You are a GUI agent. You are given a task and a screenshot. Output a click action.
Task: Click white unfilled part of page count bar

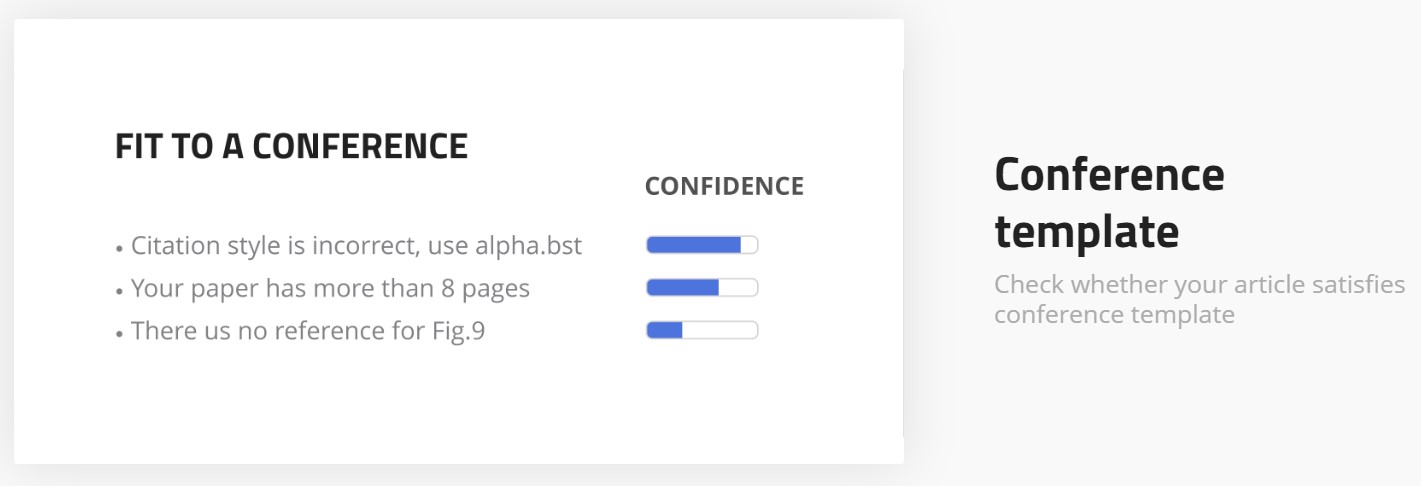pos(738,288)
